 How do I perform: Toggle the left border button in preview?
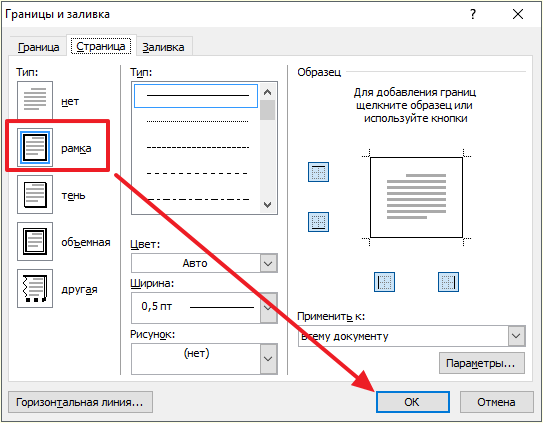point(384,282)
